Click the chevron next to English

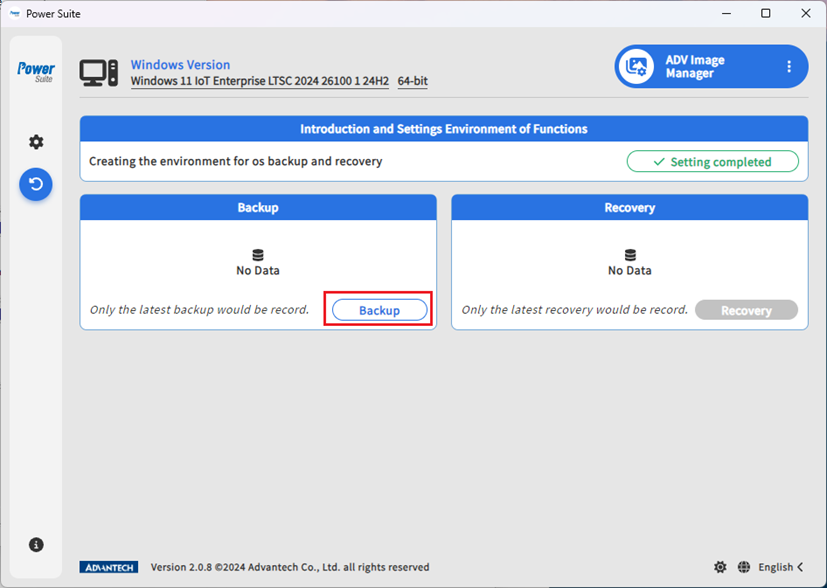[800, 567]
